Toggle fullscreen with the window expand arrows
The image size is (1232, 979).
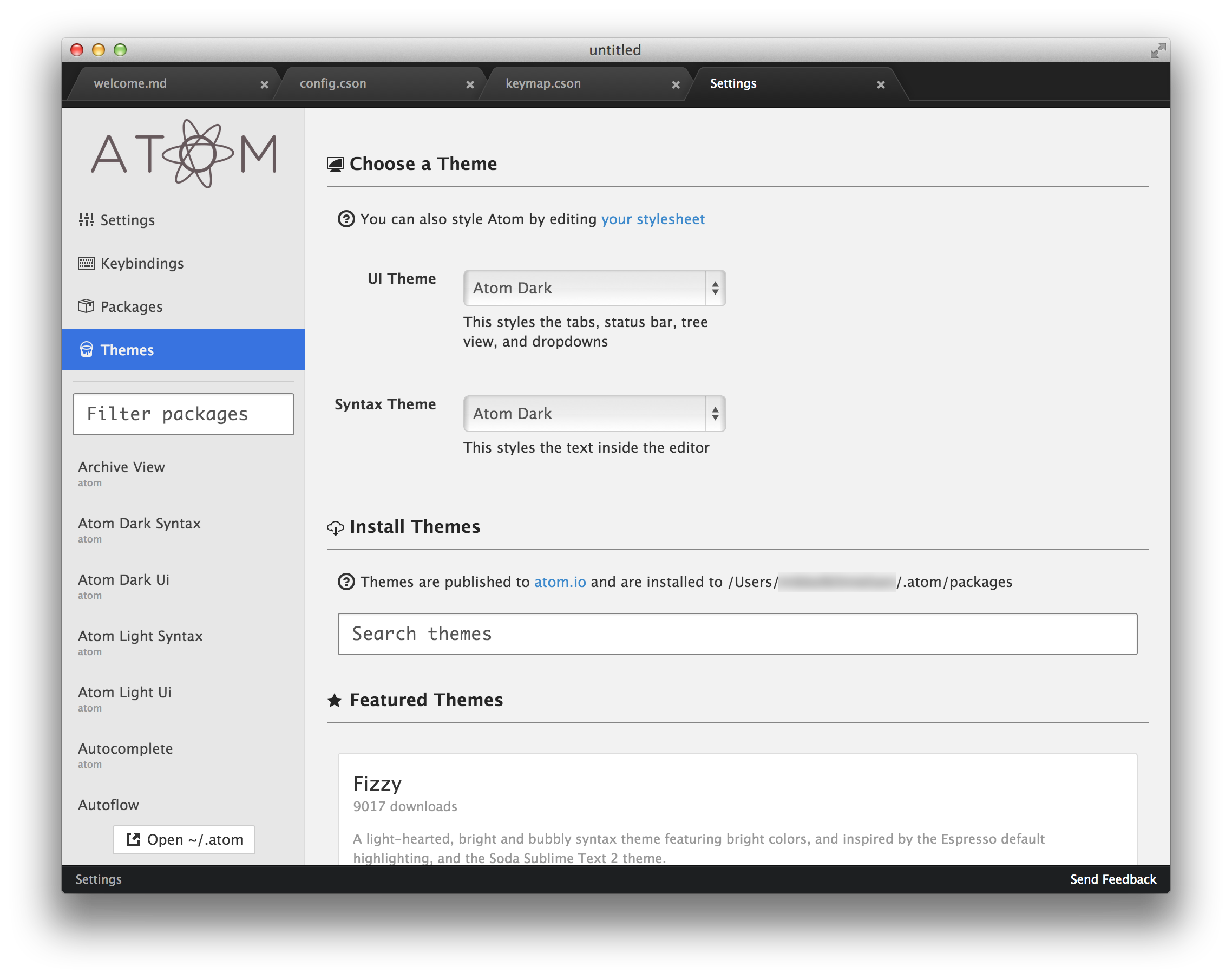tap(1157, 50)
